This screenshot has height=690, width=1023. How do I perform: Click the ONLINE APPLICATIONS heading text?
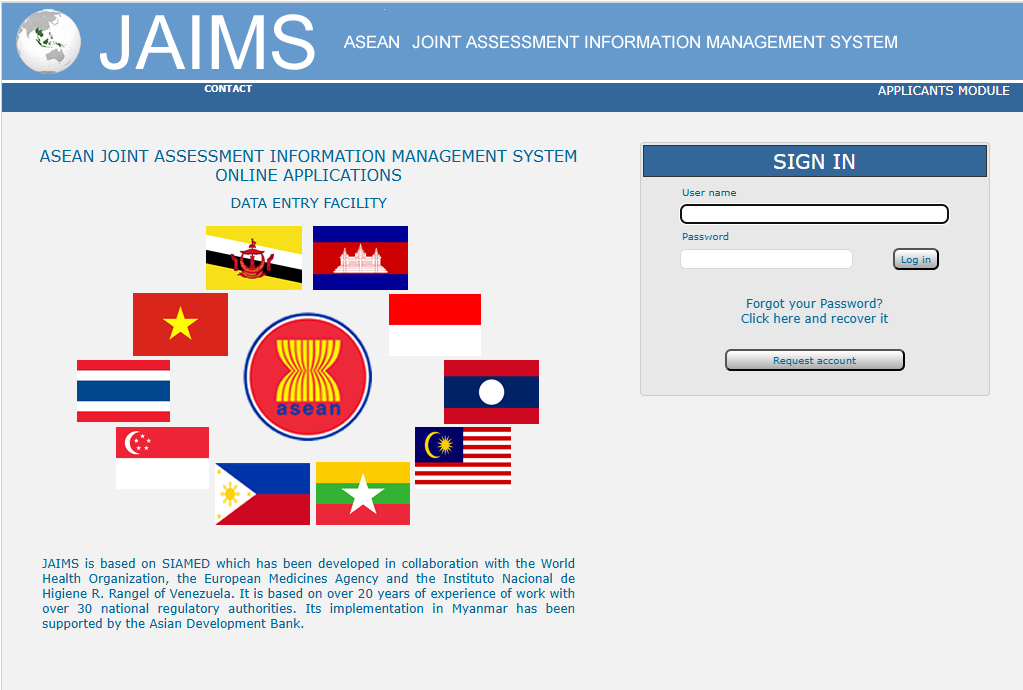309,175
